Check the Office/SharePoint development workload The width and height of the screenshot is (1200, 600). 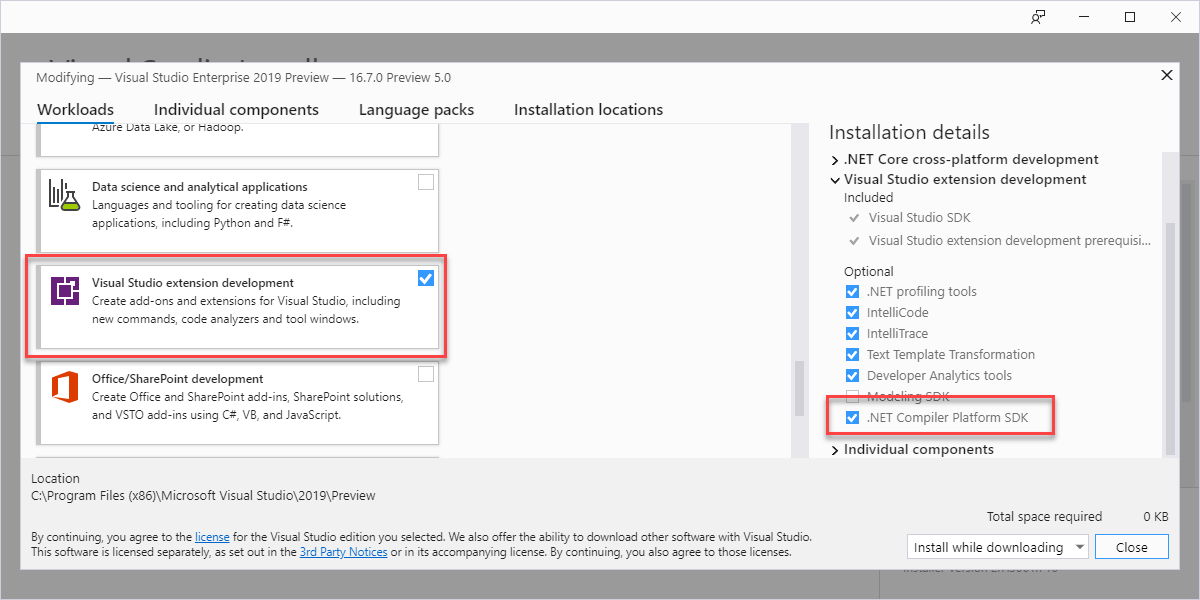(x=426, y=374)
